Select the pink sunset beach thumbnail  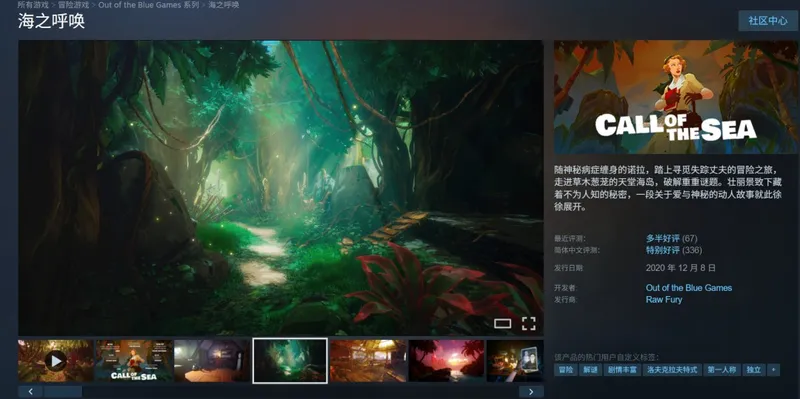pyautogui.click(x=446, y=361)
